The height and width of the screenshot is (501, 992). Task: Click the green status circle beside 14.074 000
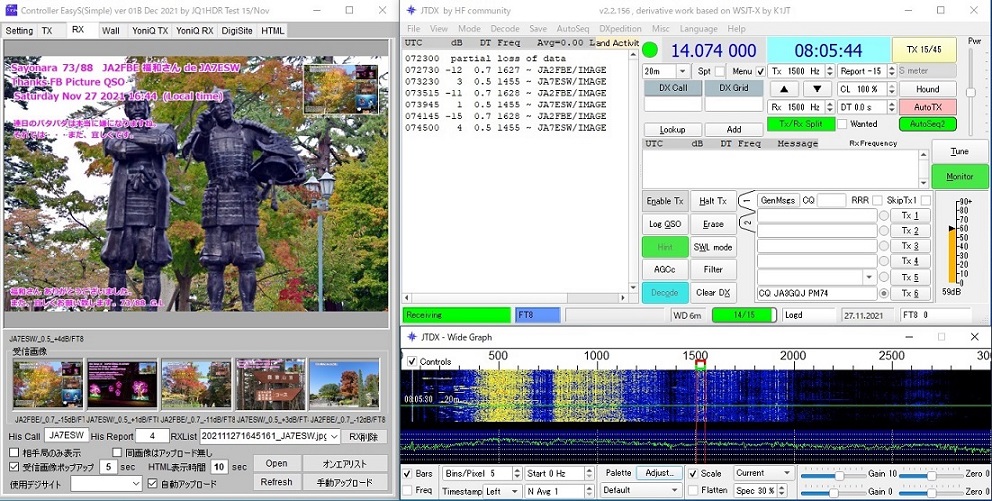pyautogui.click(x=650, y=51)
